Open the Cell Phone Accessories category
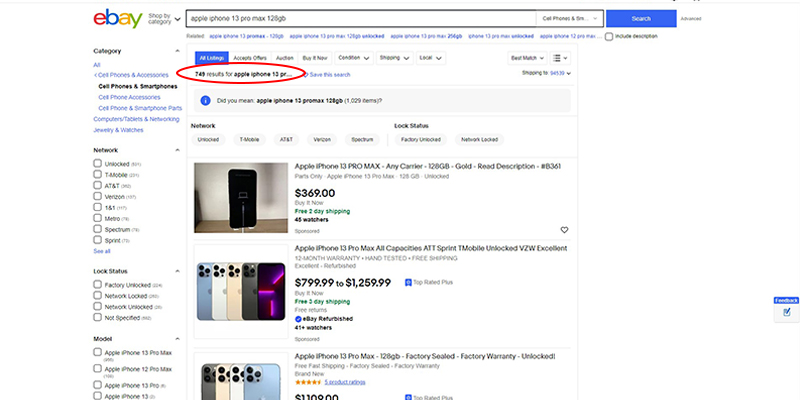Image resolution: width=800 pixels, height=400 pixels. 130,97
